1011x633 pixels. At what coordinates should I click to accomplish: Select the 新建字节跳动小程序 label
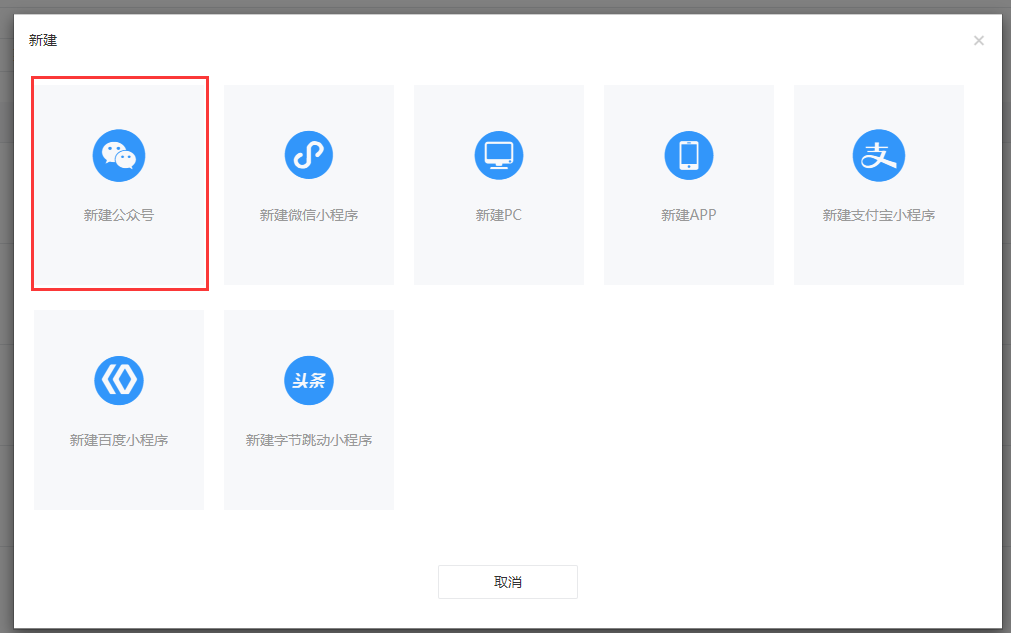pyautogui.click(x=309, y=440)
